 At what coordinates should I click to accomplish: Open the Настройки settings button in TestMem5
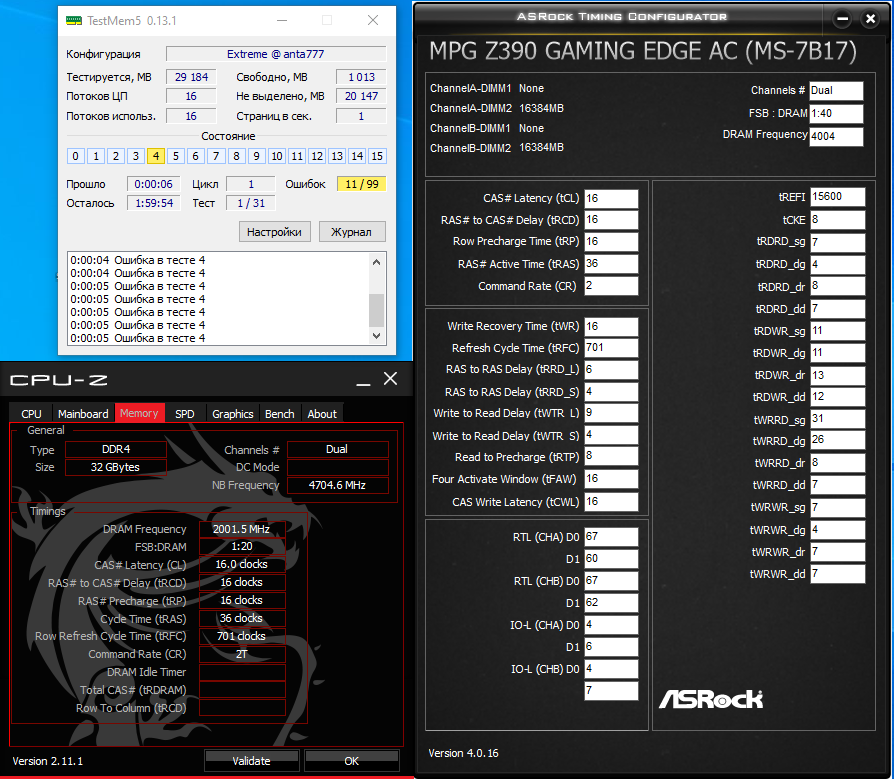tap(274, 232)
